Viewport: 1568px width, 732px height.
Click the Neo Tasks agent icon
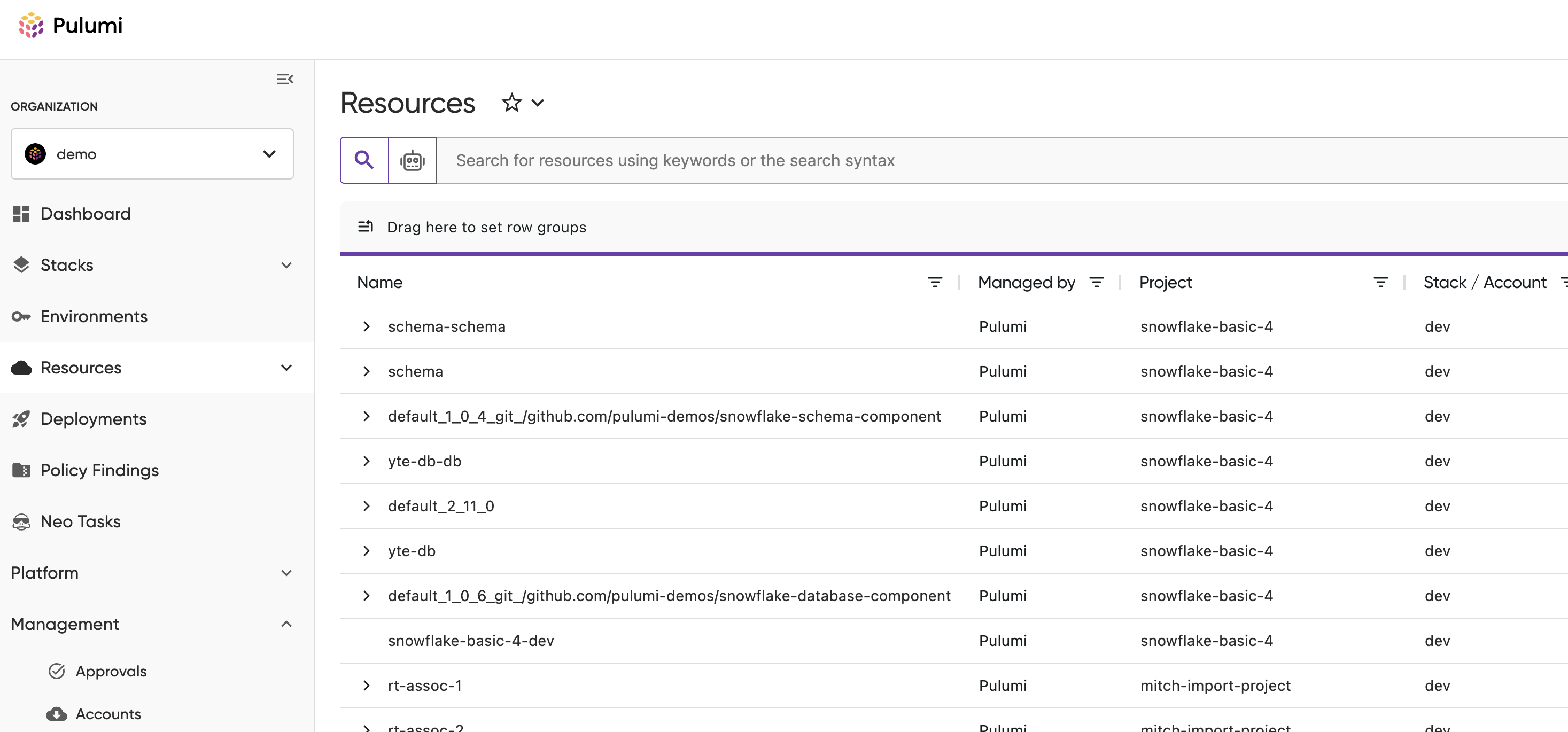tap(21, 521)
